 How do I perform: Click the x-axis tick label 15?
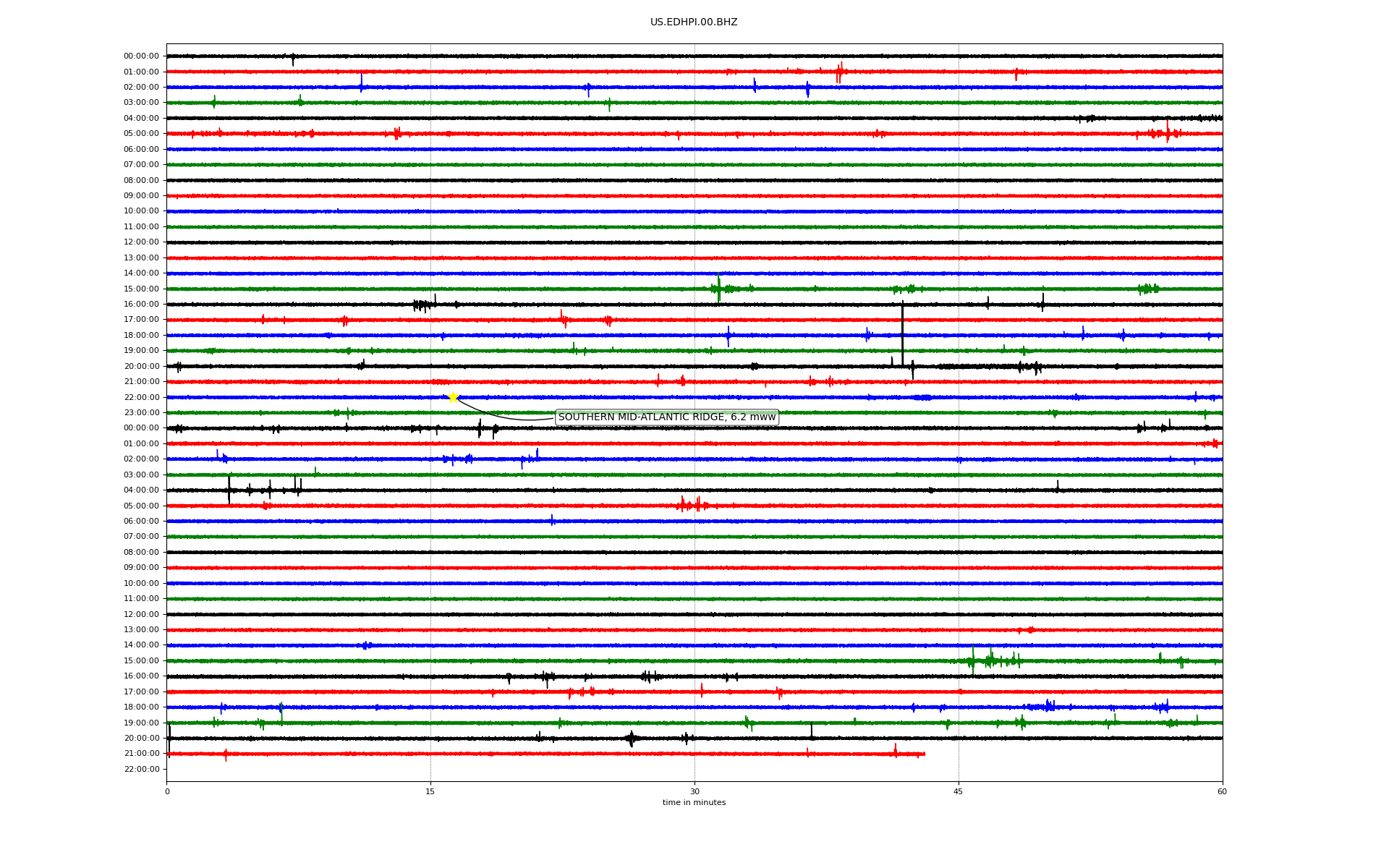coord(430,792)
